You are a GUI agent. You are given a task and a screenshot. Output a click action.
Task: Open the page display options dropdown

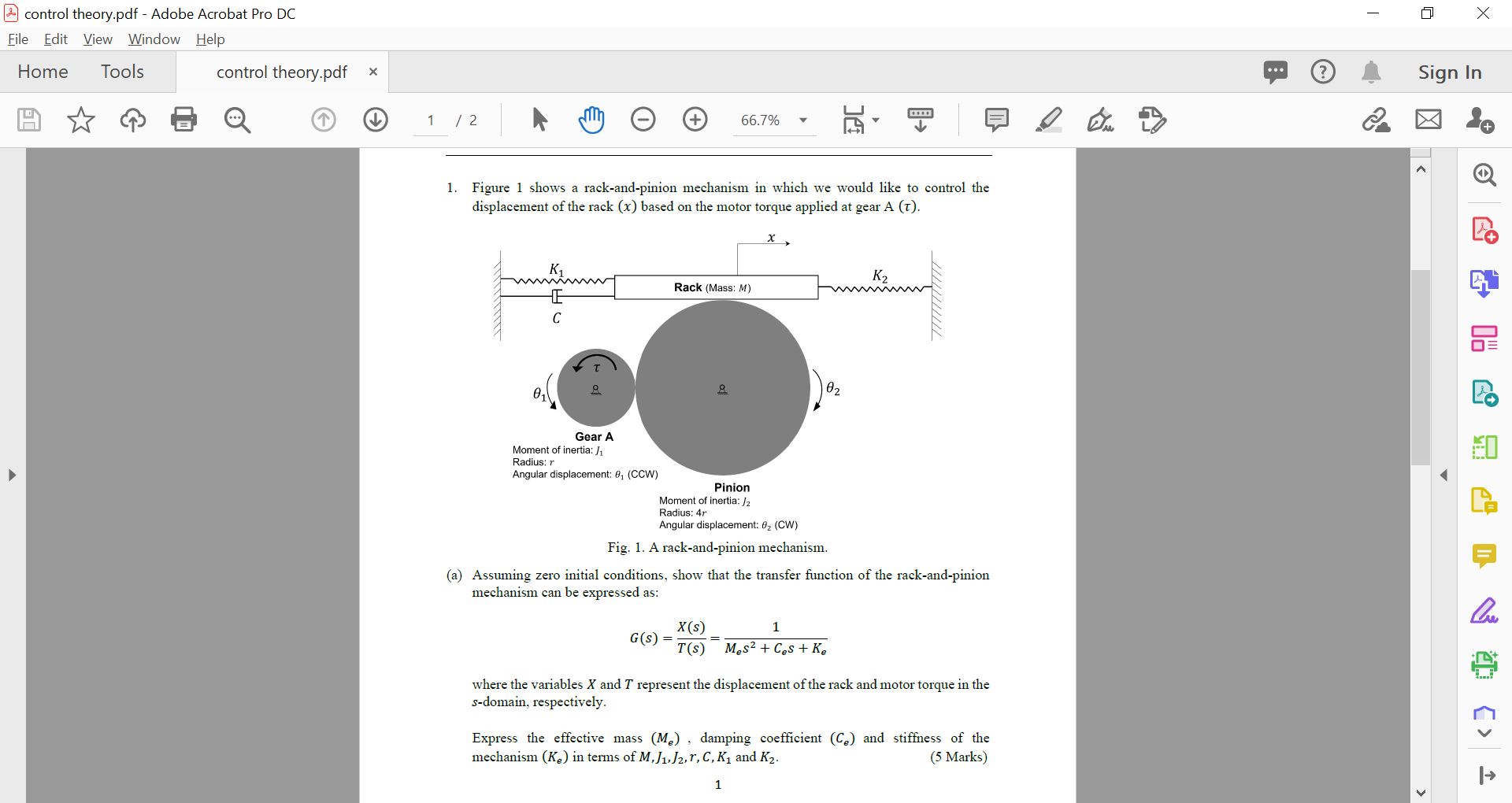click(x=877, y=120)
